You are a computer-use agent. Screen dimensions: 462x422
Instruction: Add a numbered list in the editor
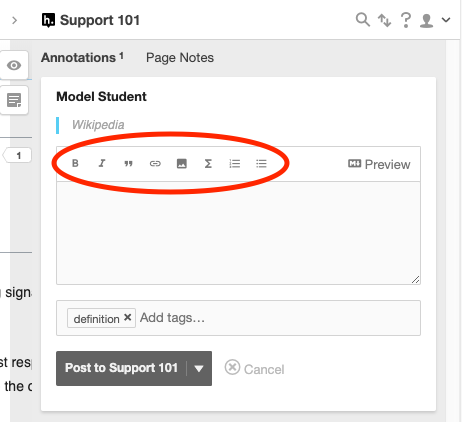[x=235, y=164]
